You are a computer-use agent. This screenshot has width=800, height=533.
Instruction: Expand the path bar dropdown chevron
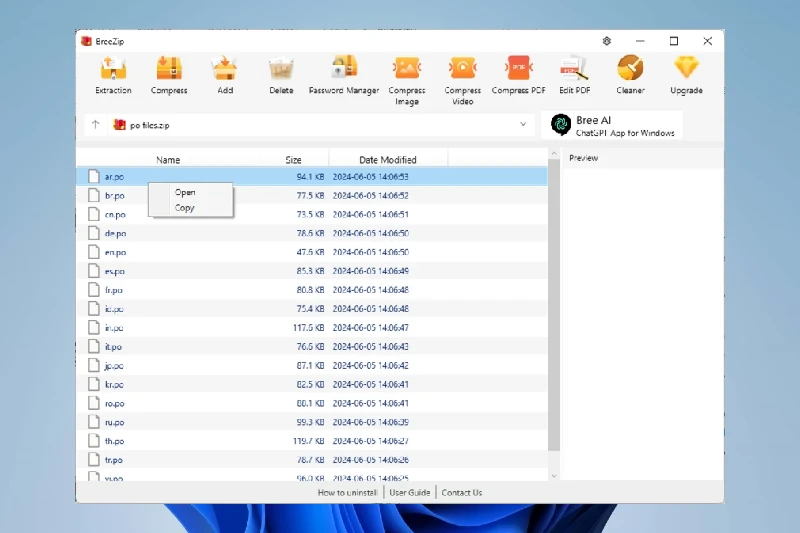click(523, 124)
